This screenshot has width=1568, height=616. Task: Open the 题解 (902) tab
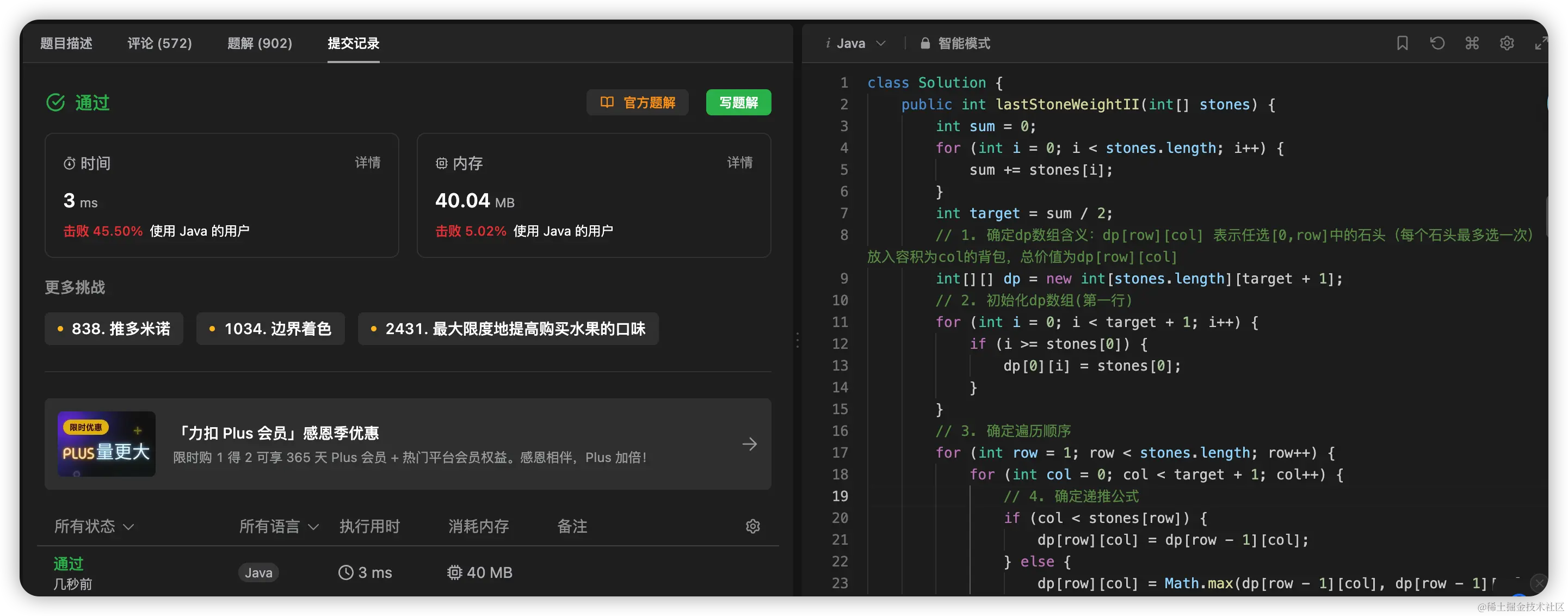click(x=260, y=43)
